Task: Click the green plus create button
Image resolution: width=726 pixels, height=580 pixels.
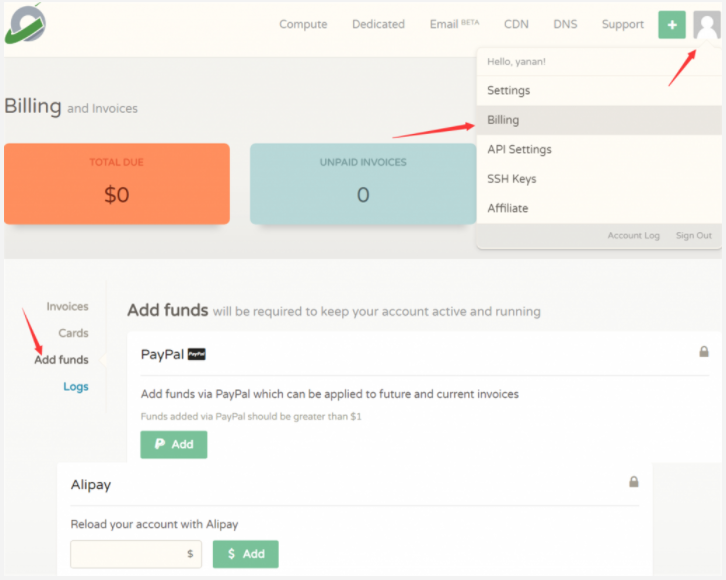Action: coord(672,25)
